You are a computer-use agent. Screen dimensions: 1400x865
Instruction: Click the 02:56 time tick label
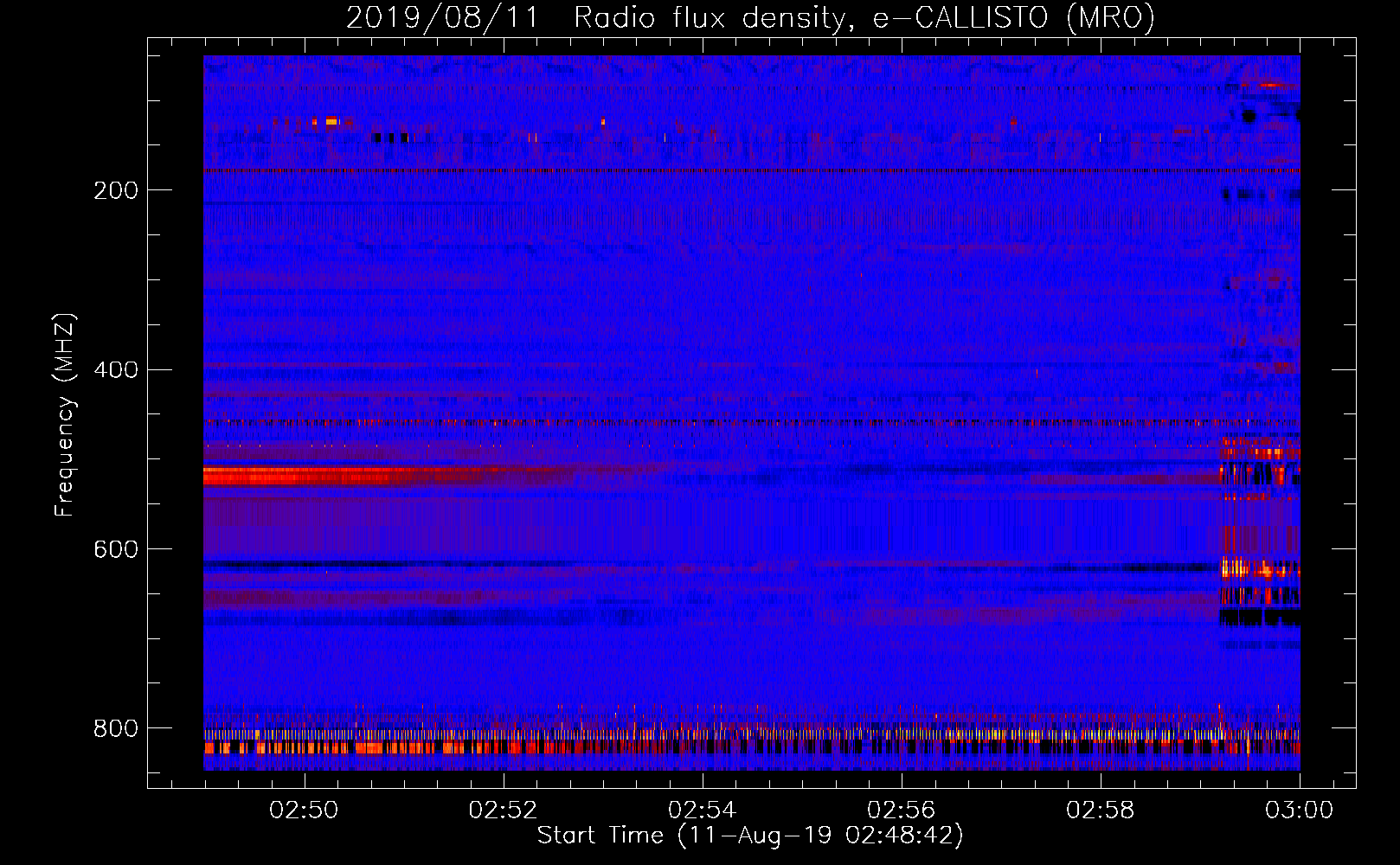click(x=901, y=811)
